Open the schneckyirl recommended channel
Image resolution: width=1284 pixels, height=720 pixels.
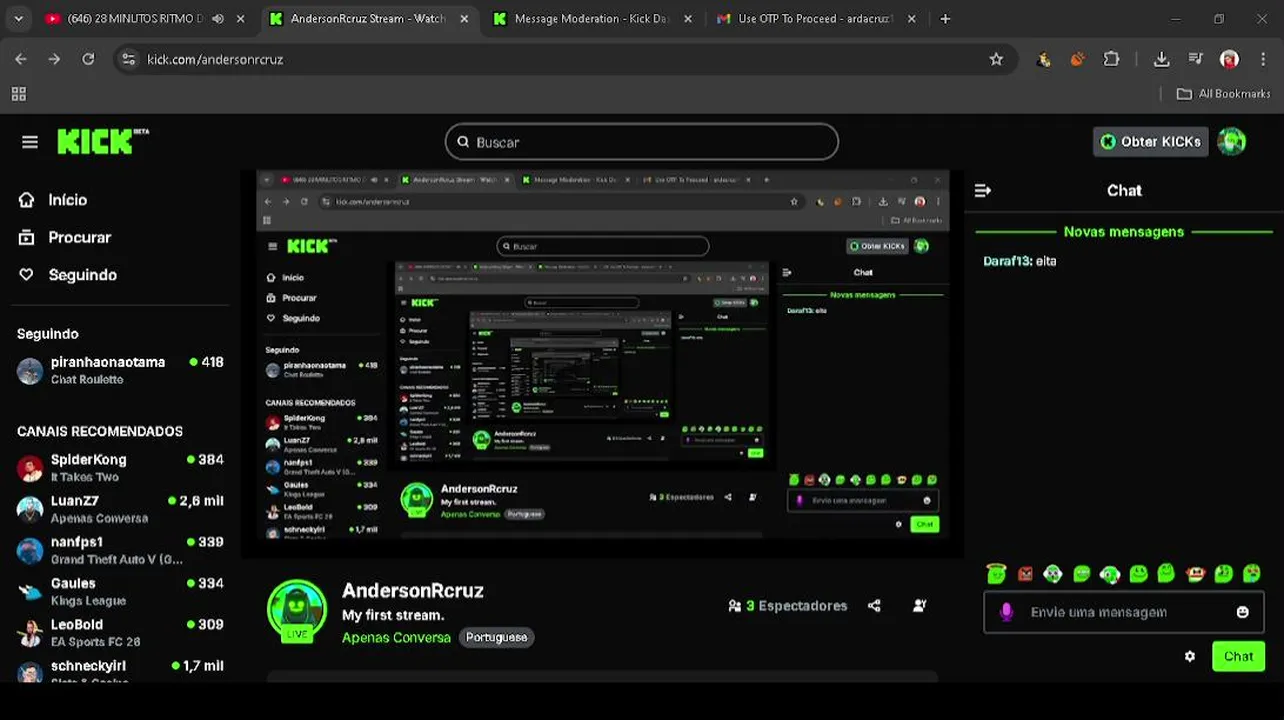(120, 672)
